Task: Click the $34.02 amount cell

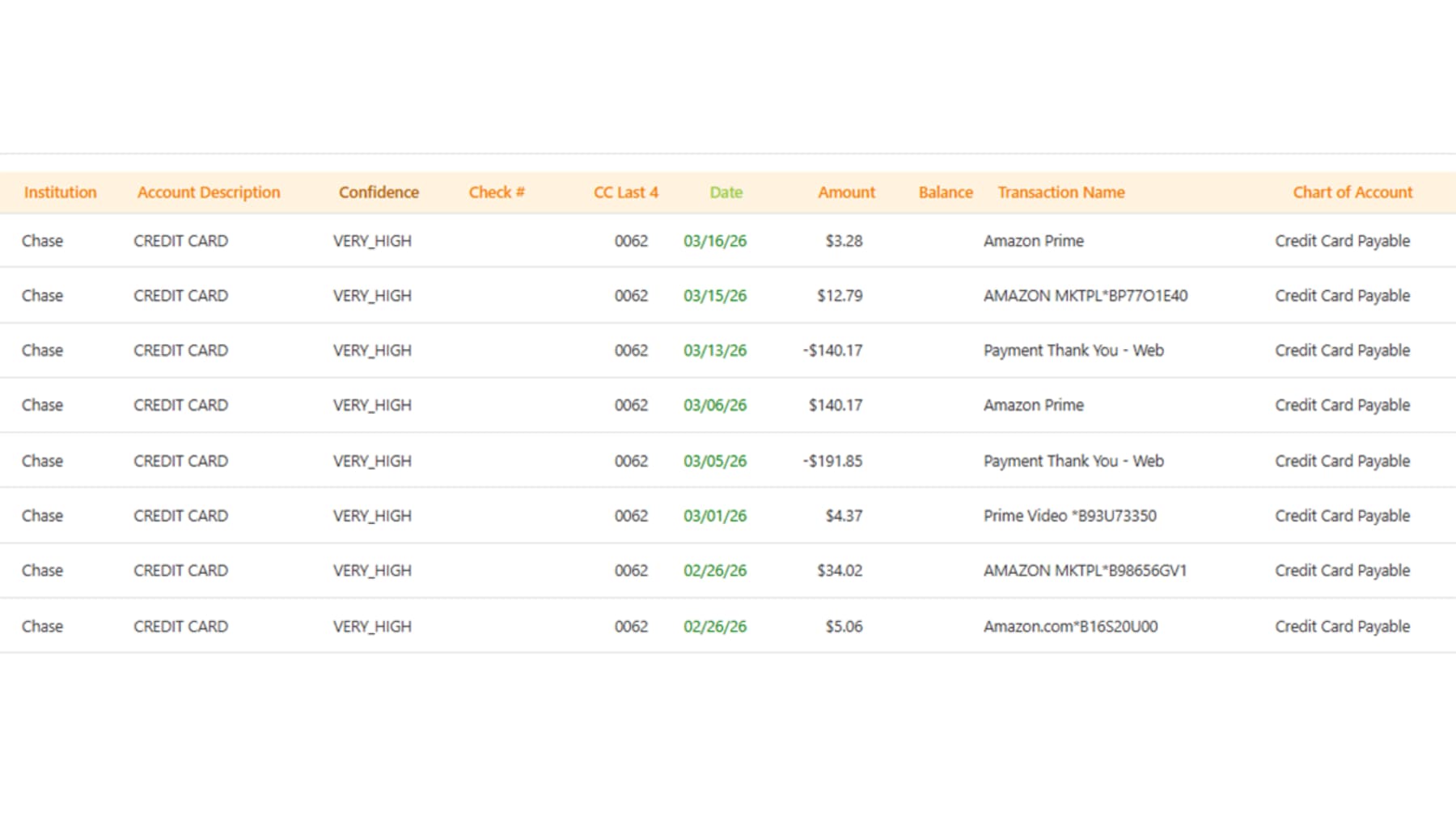Action: pyautogui.click(x=840, y=571)
